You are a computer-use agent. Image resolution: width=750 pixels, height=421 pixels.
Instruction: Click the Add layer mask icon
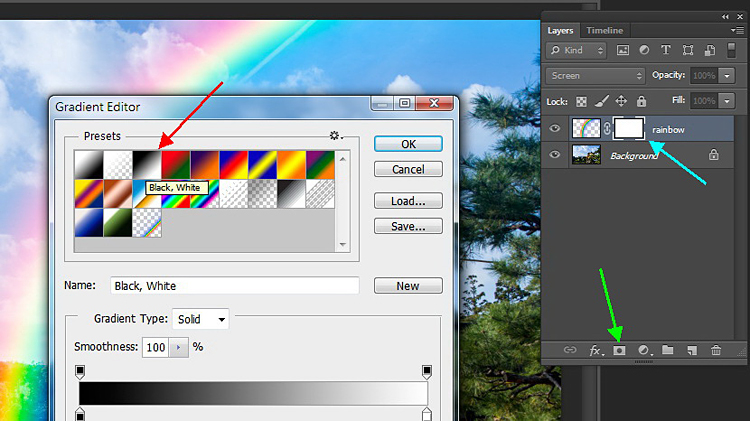(619, 350)
